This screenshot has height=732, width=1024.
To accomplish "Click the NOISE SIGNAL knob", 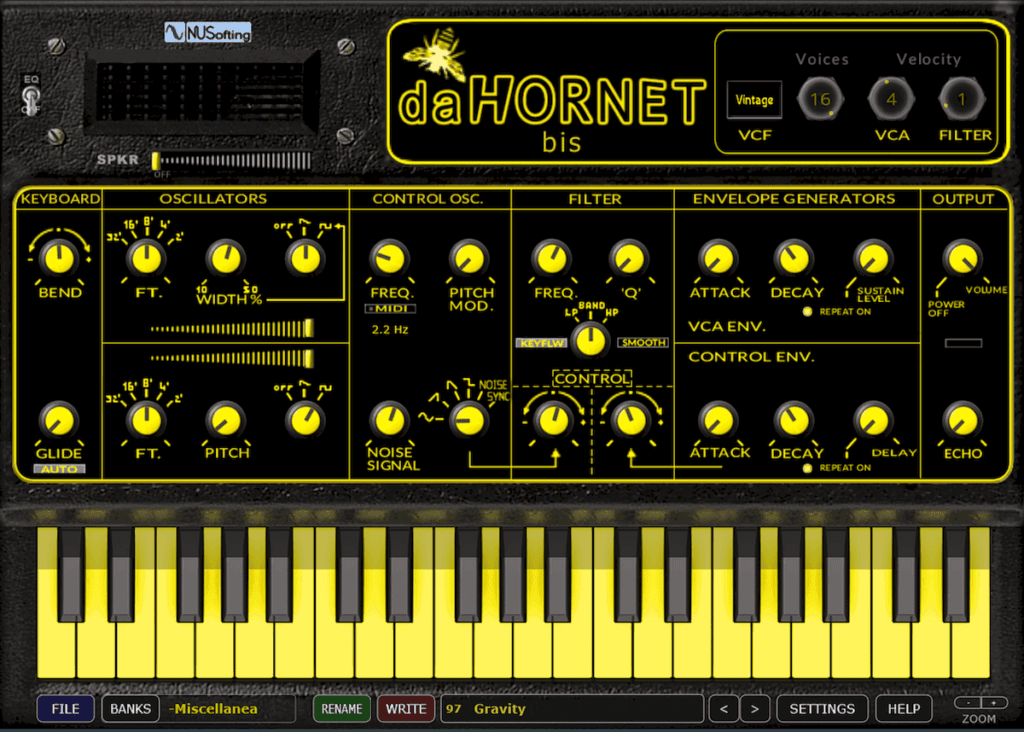I will pyautogui.click(x=390, y=421).
